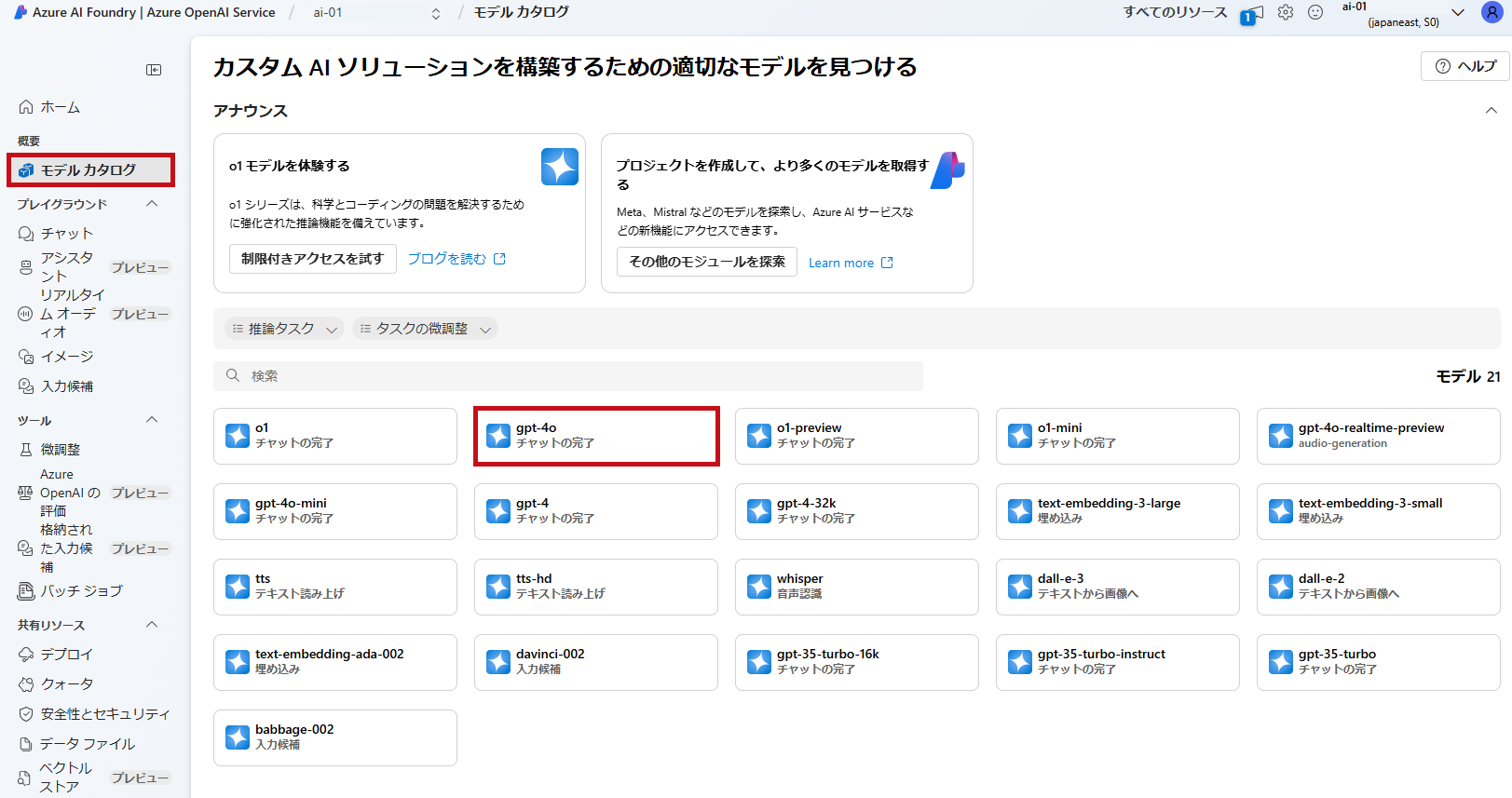Click the search magnifier icon
This screenshot has width=1512, height=798.
[x=233, y=375]
